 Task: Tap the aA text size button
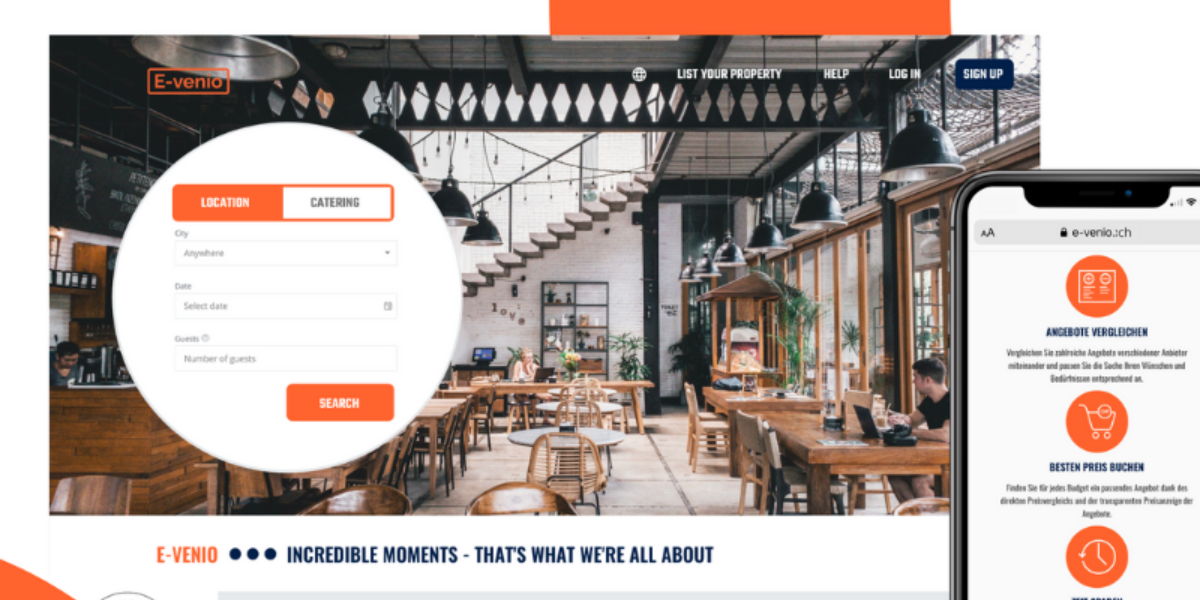pyautogui.click(x=988, y=233)
